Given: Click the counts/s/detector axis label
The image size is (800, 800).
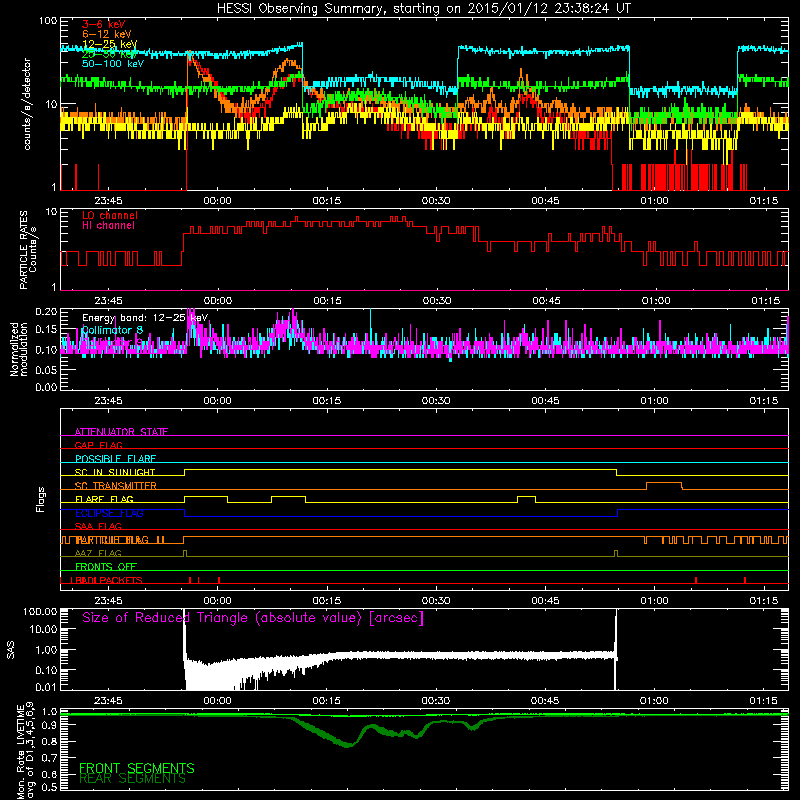Looking at the screenshot, I should click(27, 104).
